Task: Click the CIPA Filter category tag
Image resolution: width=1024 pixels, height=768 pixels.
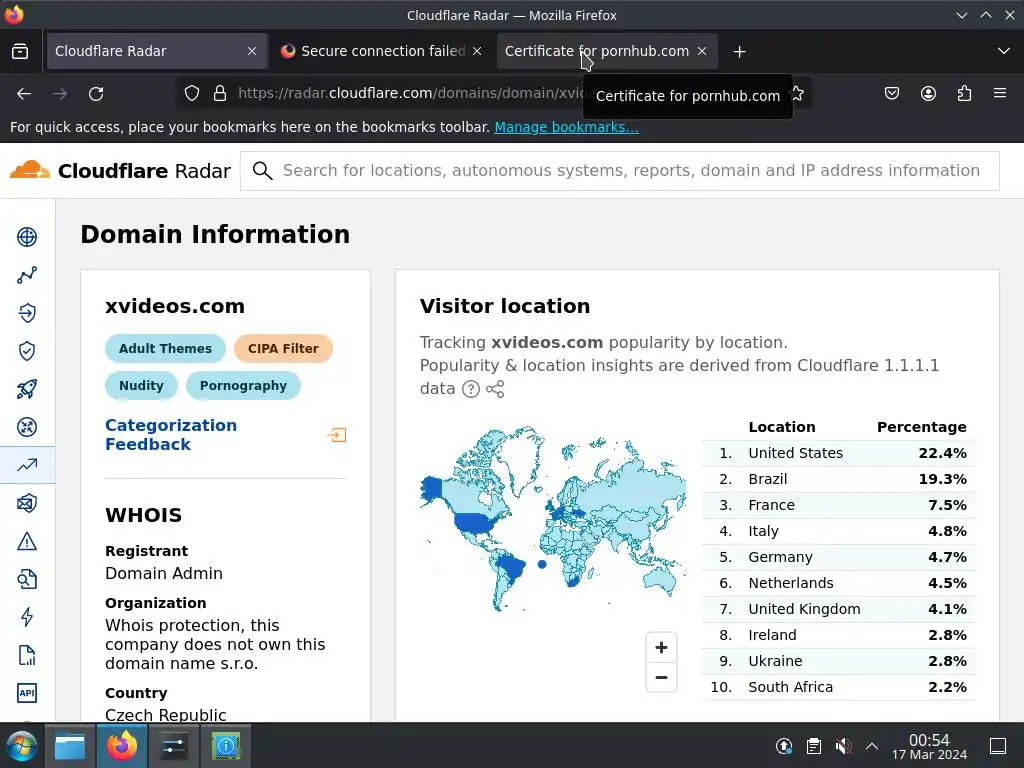Action: click(283, 349)
